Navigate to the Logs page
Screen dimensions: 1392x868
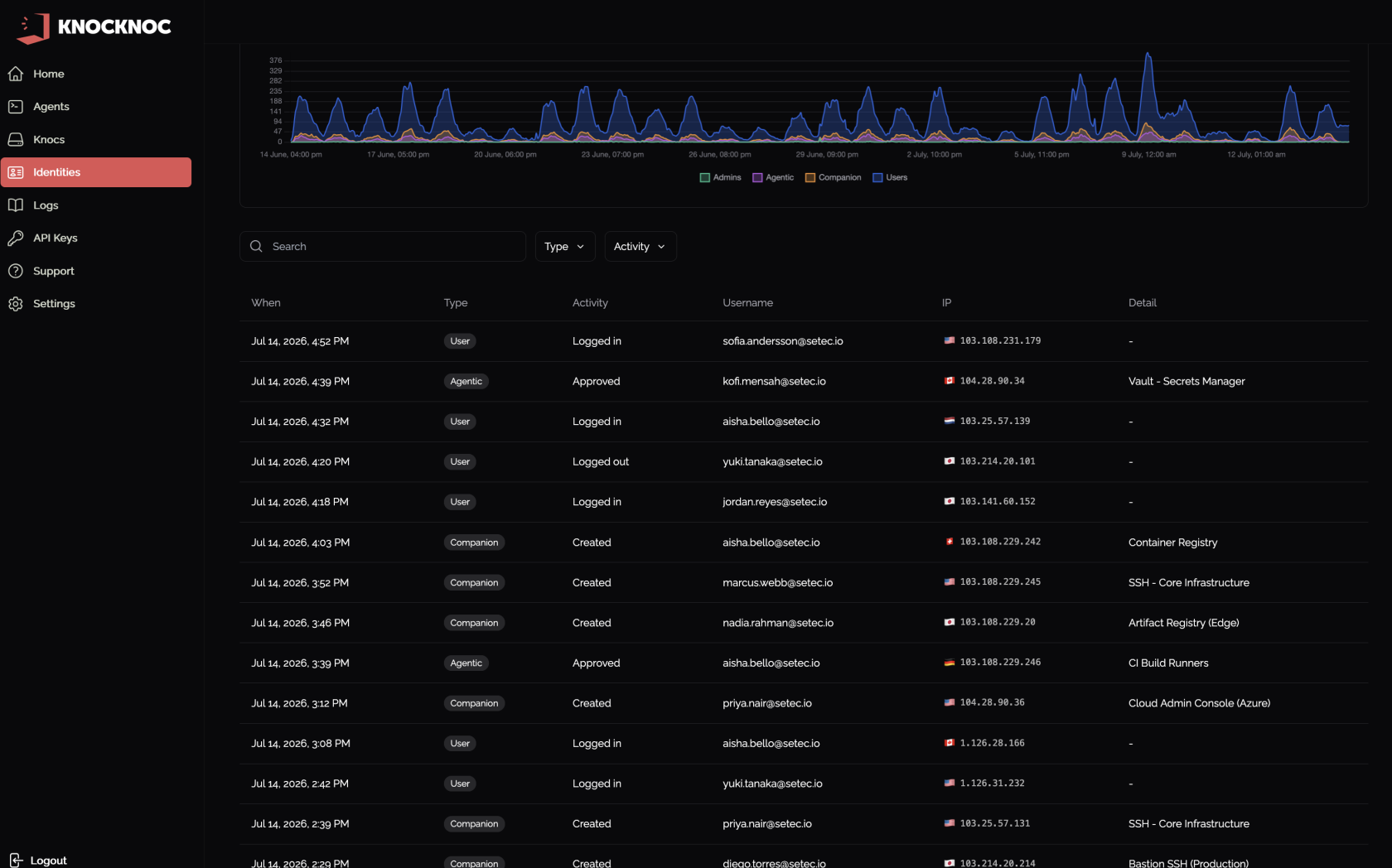(x=96, y=205)
